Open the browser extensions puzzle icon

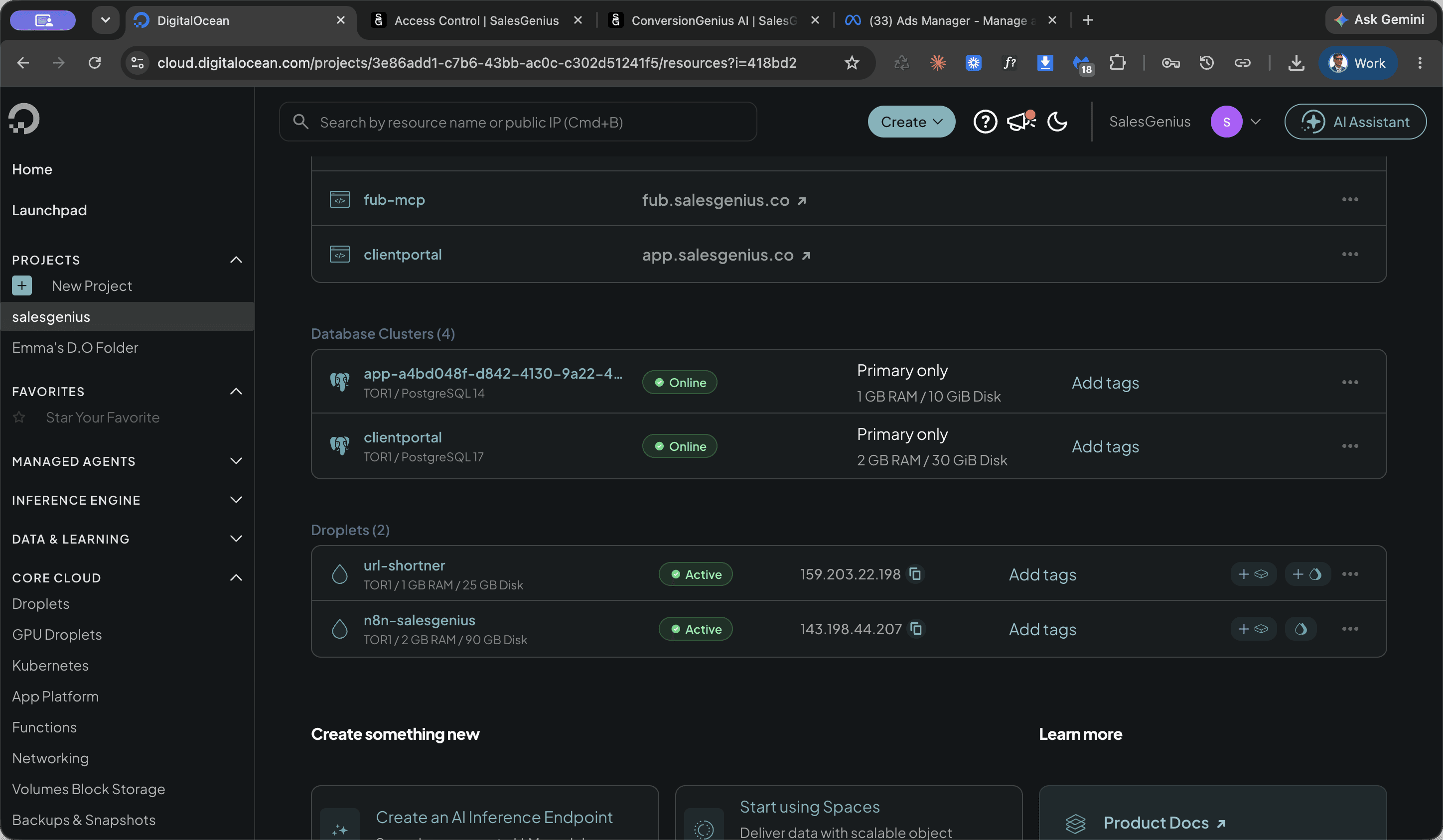[x=1117, y=63]
